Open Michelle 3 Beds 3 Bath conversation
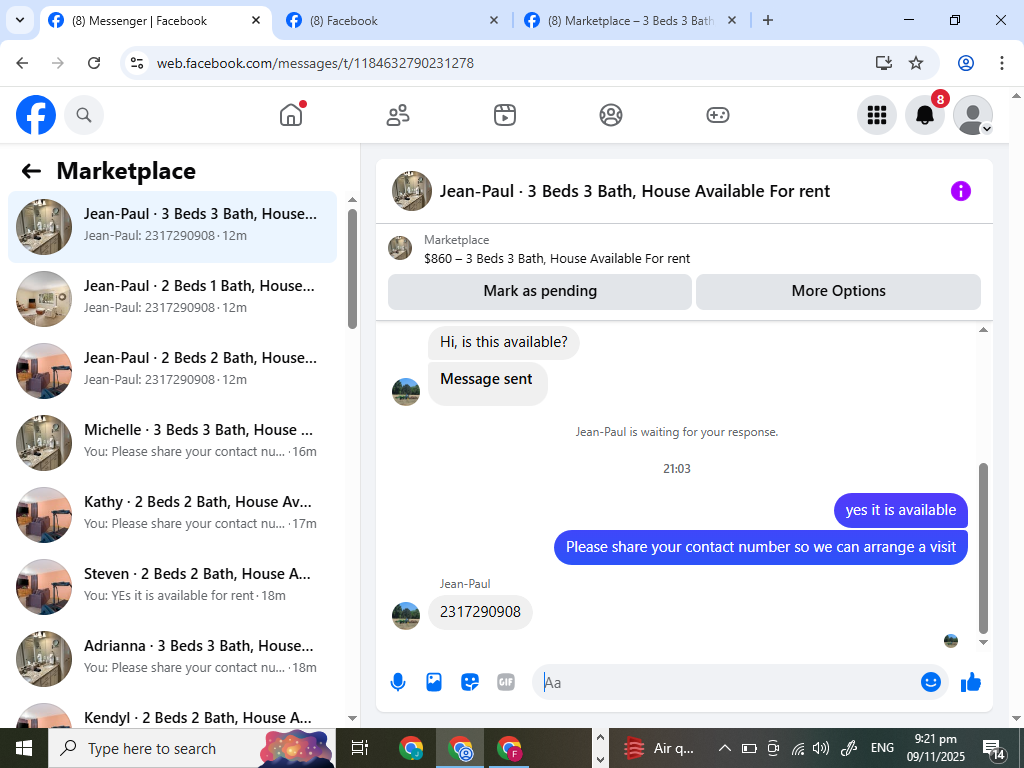The width and height of the screenshot is (1024, 768). (x=172, y=443)
